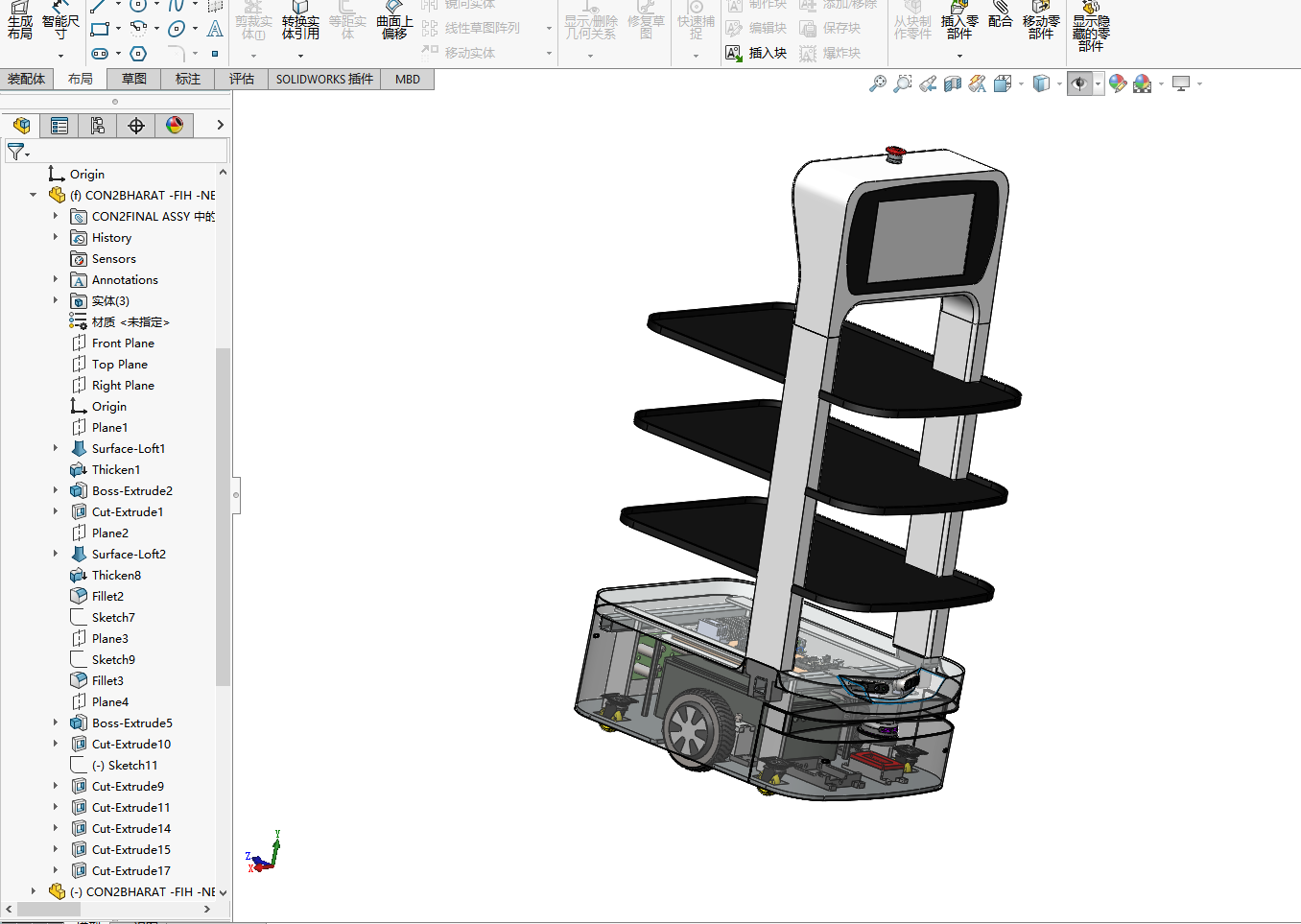This screenshot has width=1301, height=924.
Task: Click the panel collapse handle on splitter
Action: coord(236,495)
